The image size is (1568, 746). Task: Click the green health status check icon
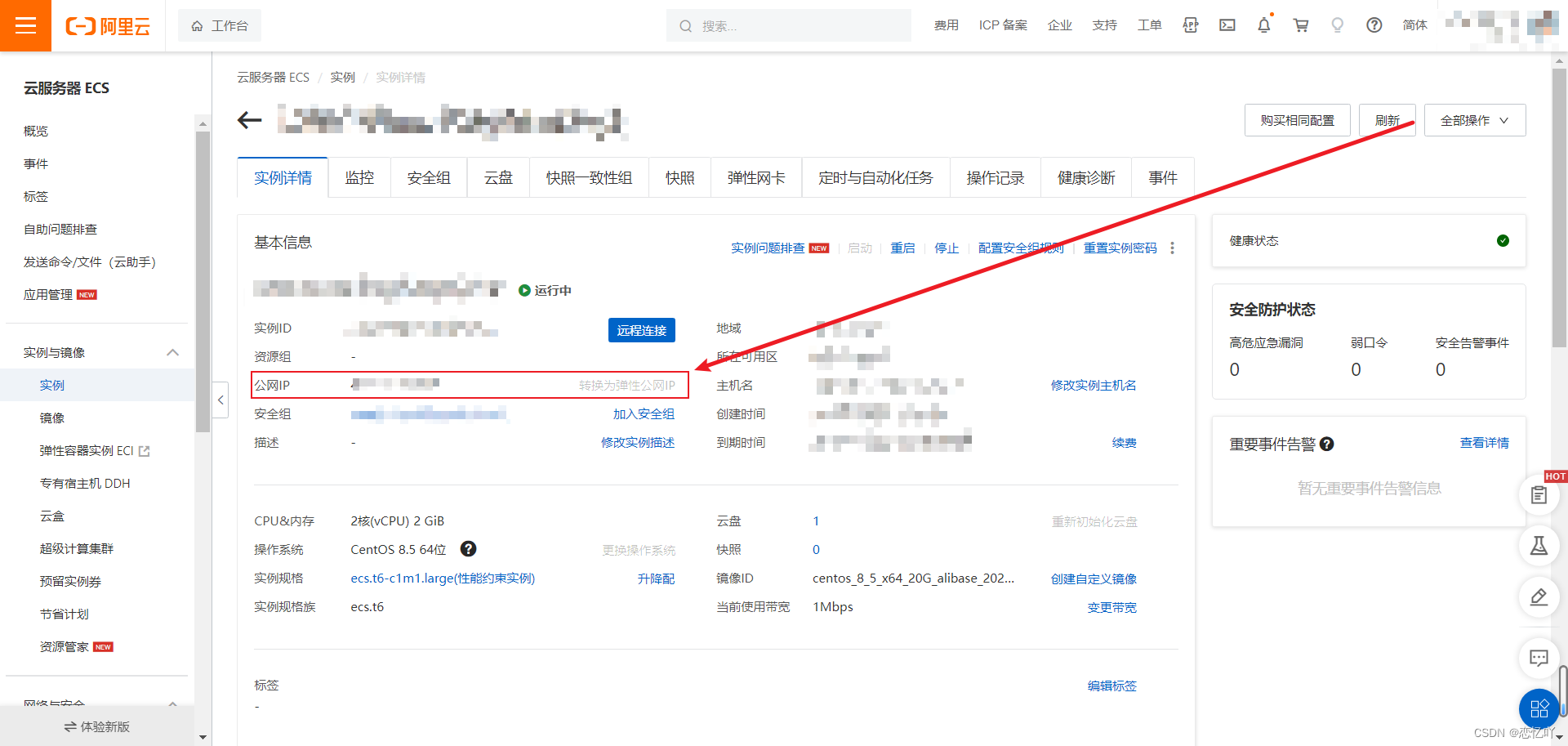(x=1503, y=240)
